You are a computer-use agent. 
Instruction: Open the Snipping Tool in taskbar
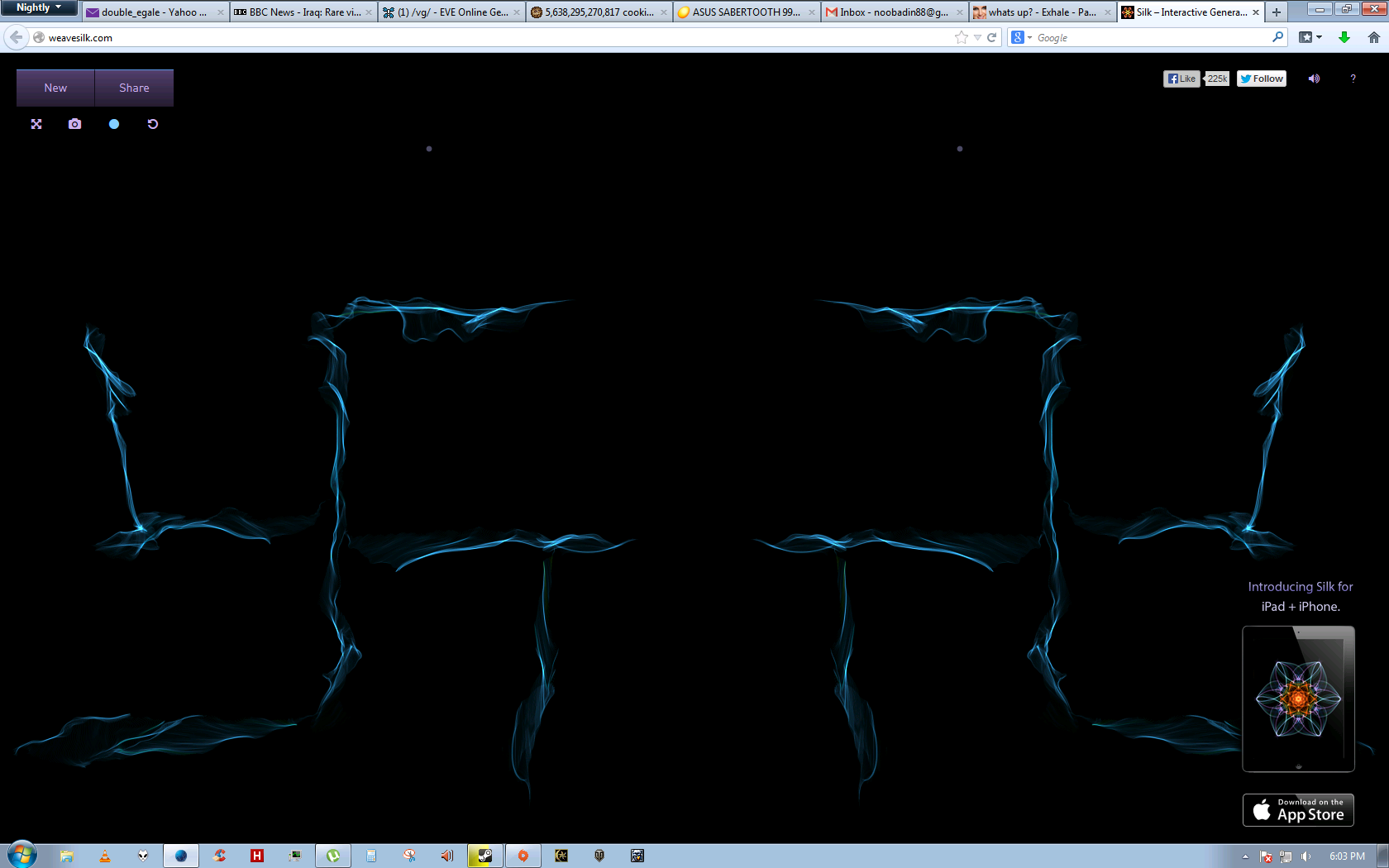click(409, 856)
